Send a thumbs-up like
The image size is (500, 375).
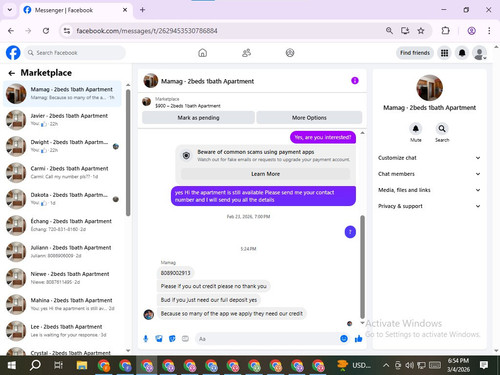pyautogui.click(x=359, y=339)
